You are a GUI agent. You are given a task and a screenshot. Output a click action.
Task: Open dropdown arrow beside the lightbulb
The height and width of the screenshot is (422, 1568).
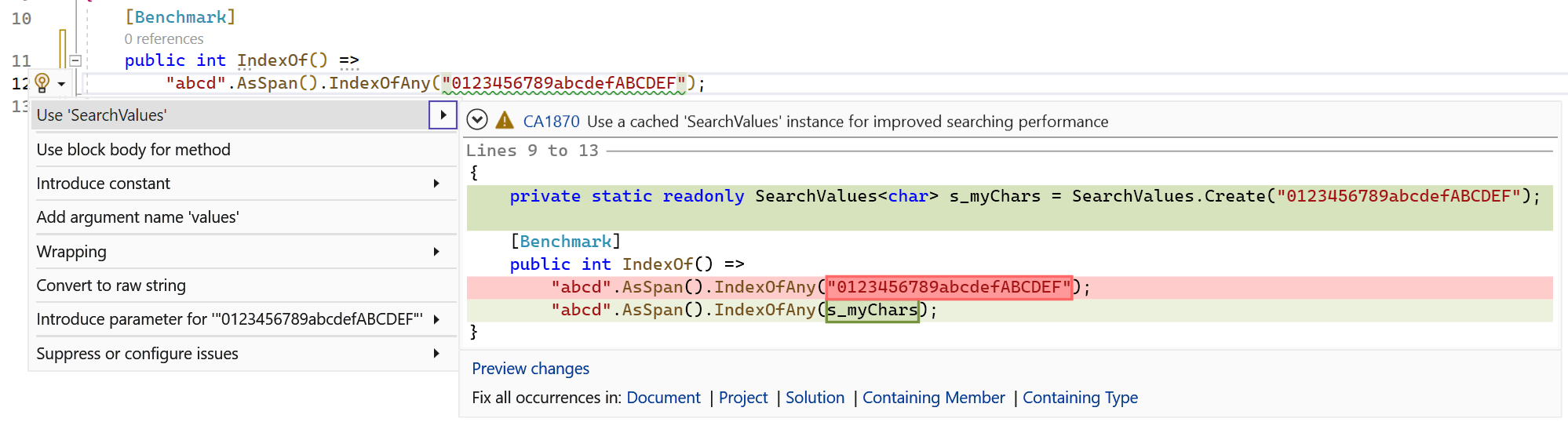61,84
